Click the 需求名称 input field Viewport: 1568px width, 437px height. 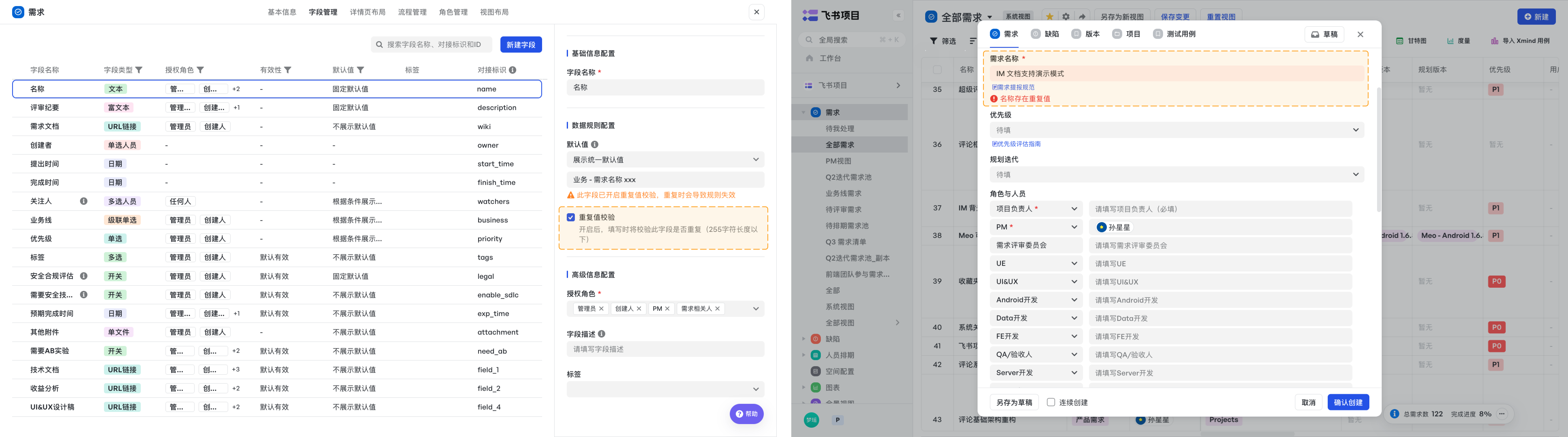[x=1177, y=74]
